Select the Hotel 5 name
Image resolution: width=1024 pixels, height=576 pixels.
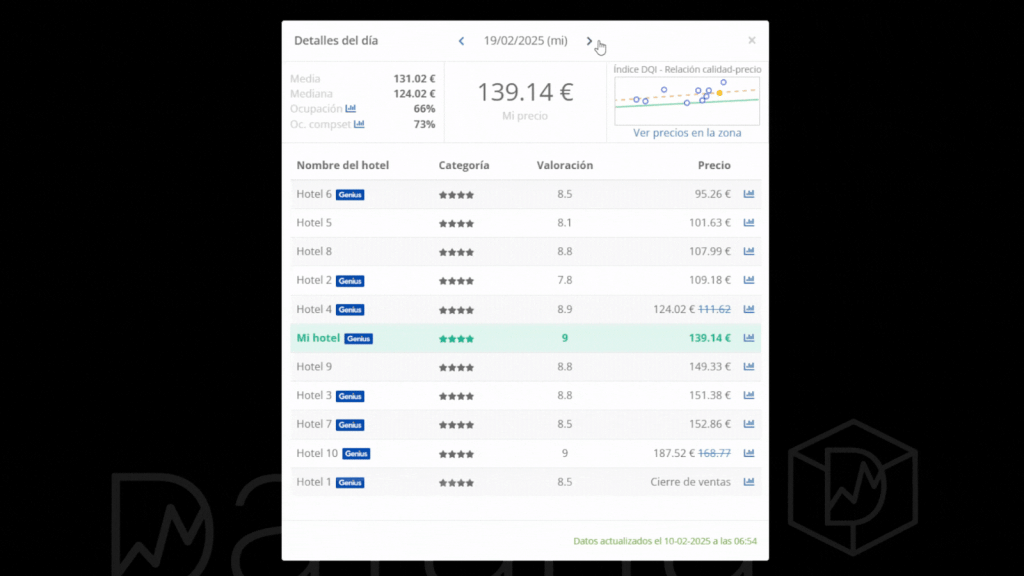click(314, 223)
